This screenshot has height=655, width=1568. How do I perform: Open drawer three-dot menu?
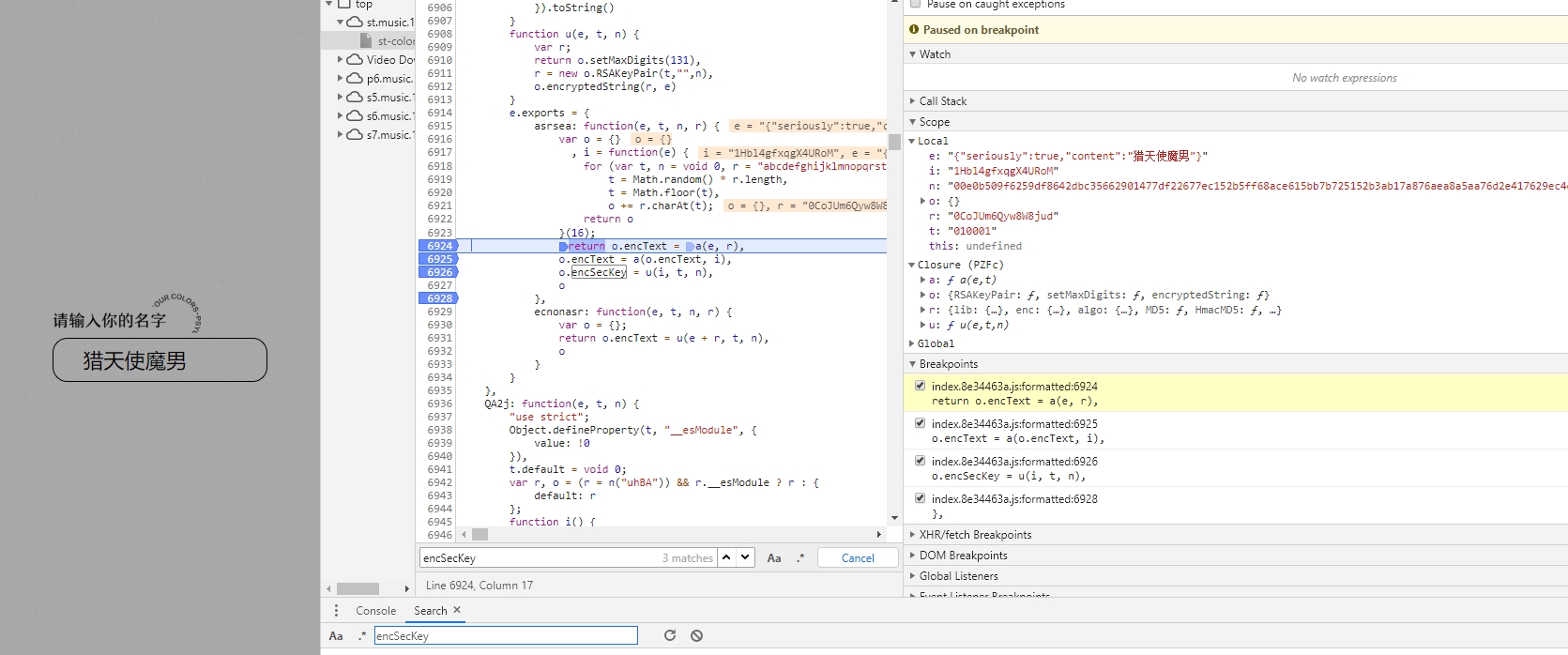pos(336,610)
